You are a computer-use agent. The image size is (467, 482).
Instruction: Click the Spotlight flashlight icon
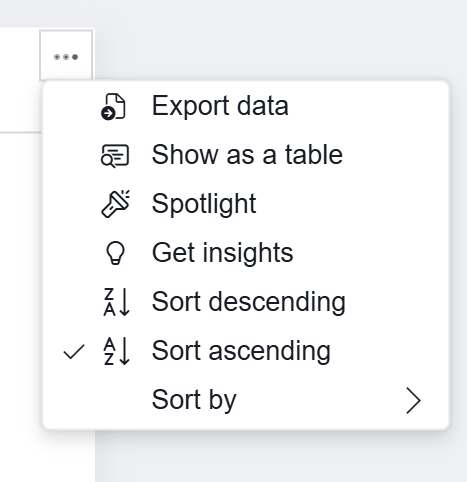point(115,204)
